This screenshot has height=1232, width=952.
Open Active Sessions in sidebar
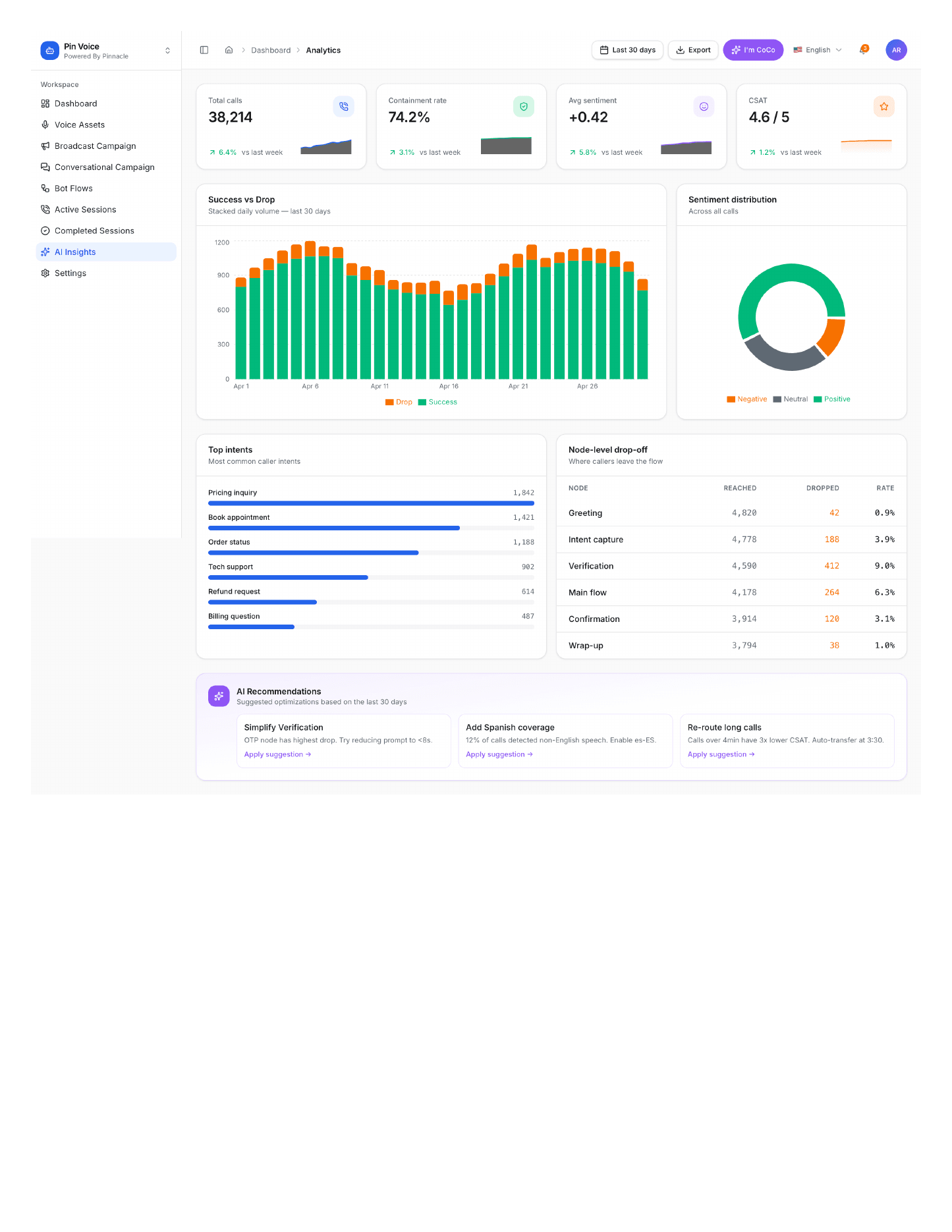[x=106, y=210]
